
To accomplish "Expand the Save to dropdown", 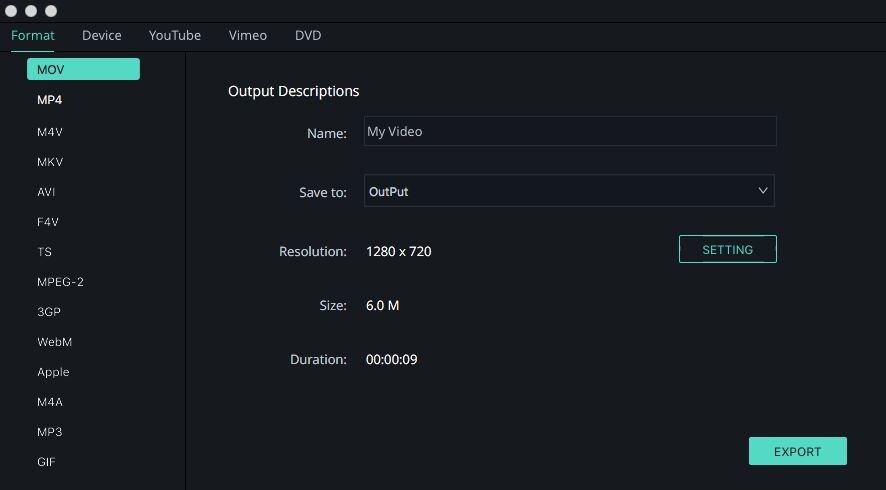I will 568,191.
